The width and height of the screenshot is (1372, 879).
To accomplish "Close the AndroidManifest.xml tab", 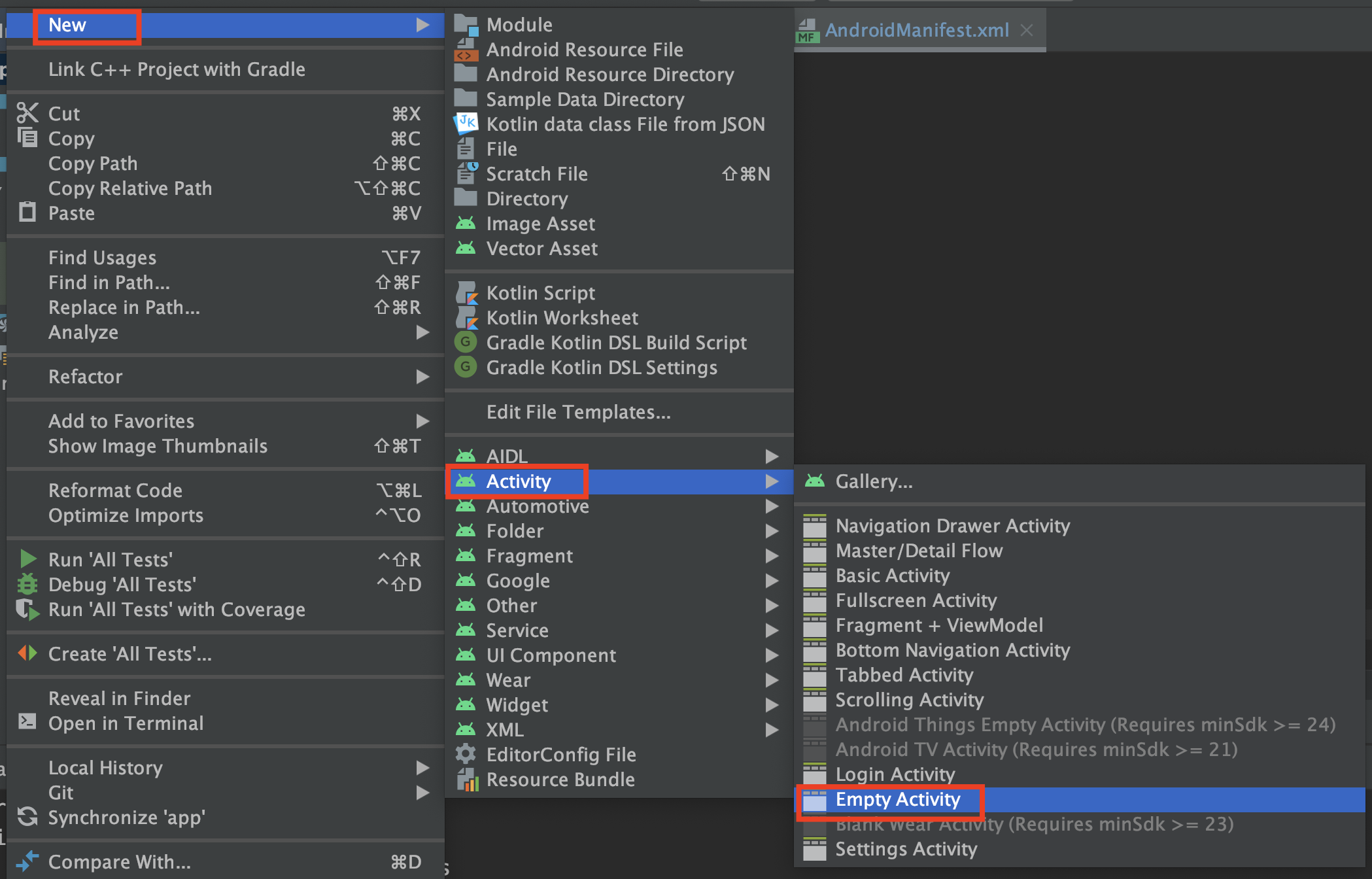I will coord(1027,30).
